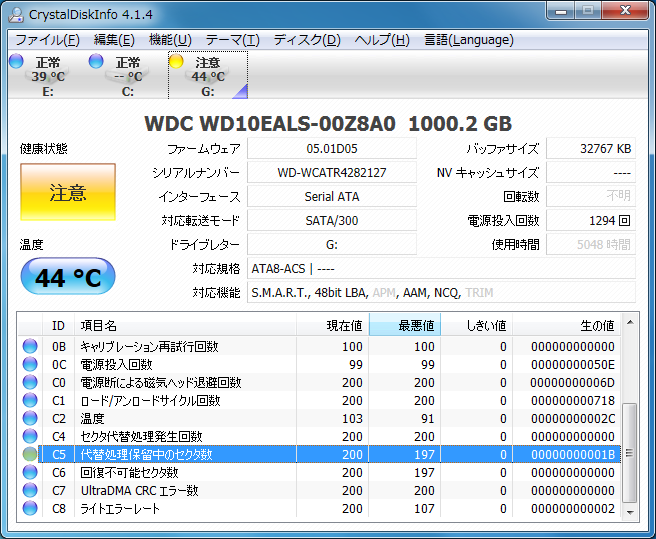Click status orb in row C1
The width and height of the screenshot is (656, 539).
(30, 400)
